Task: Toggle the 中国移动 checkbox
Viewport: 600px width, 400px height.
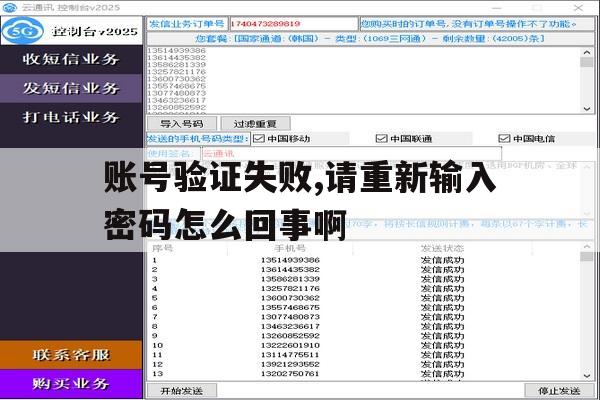Action: point(259,139)
